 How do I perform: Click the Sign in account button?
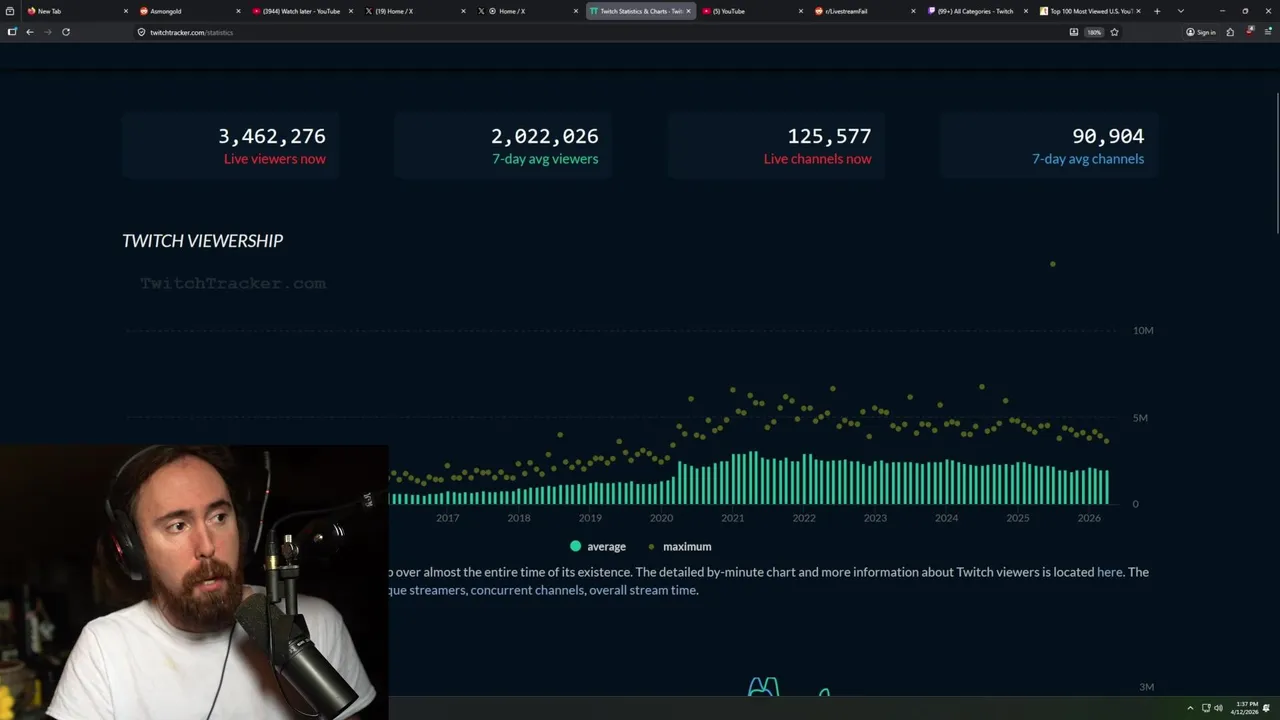click(1201, 32)
